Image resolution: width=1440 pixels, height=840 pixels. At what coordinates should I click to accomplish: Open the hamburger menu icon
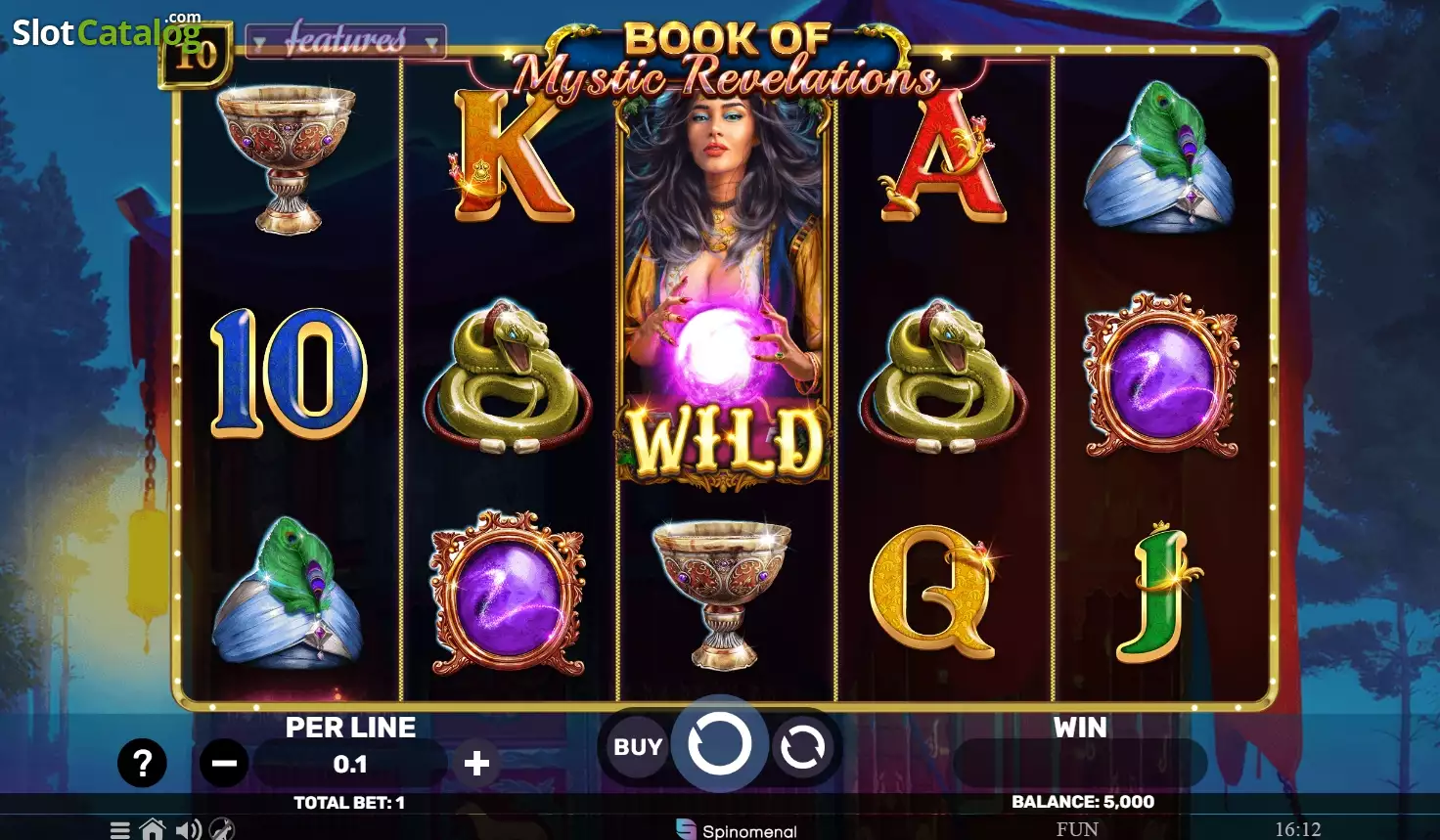click(120, 830)
